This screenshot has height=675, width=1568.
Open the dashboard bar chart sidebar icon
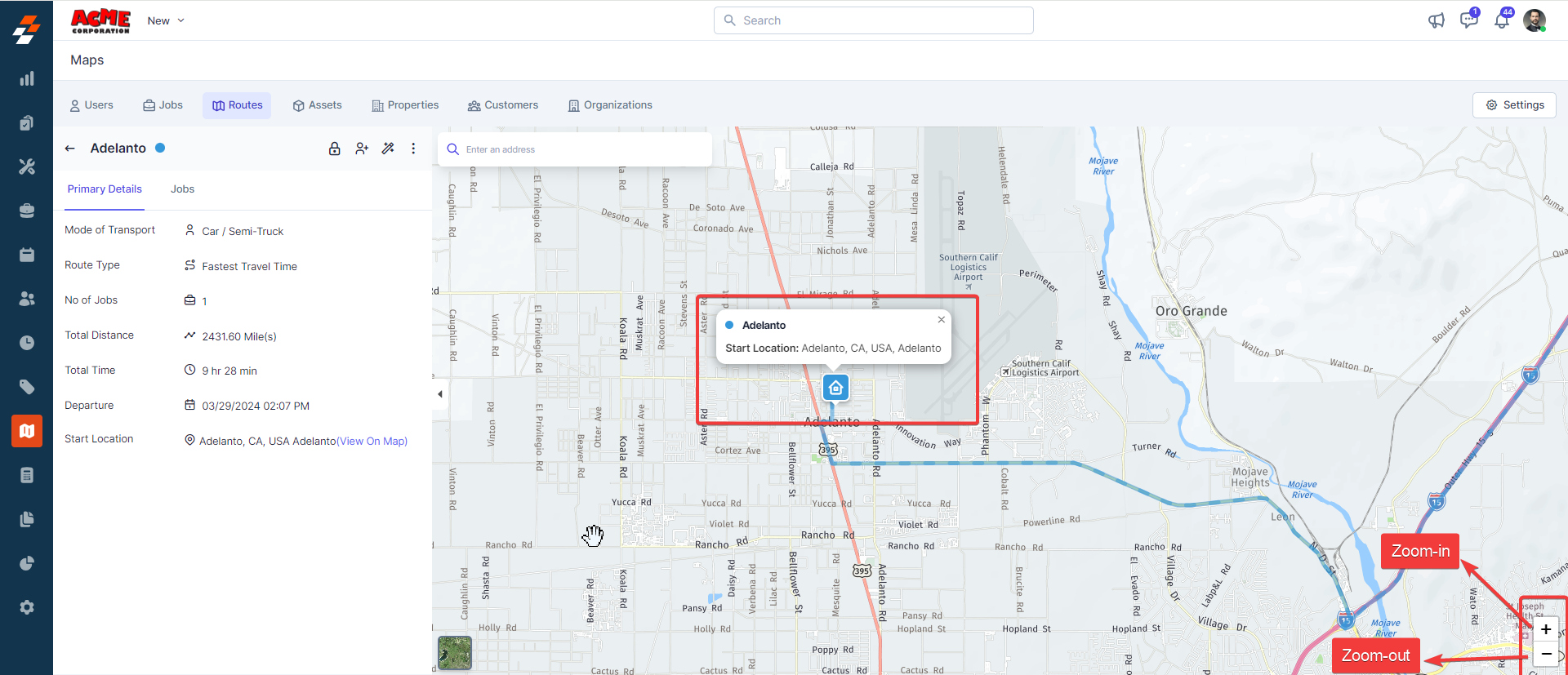click(x=27, y=78)
